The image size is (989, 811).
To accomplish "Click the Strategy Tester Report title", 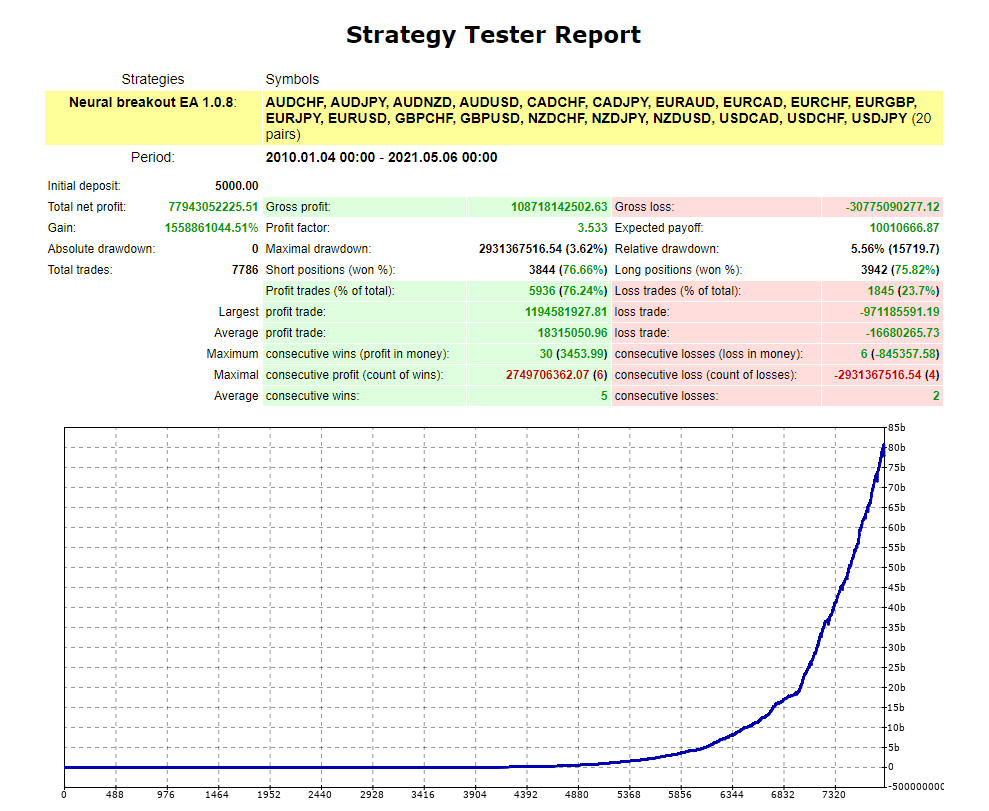I will tap(493, 35).
